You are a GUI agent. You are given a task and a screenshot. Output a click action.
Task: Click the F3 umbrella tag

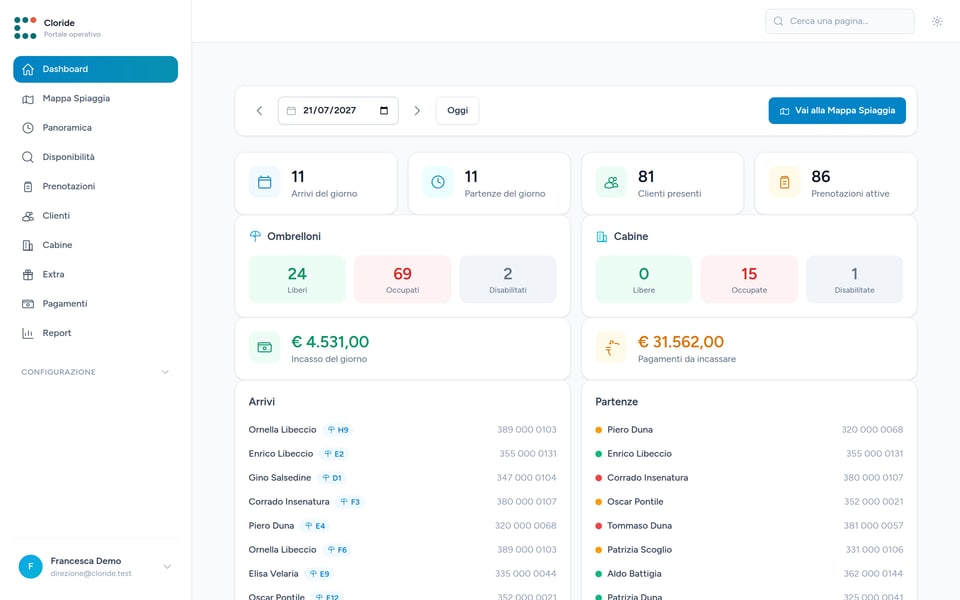pyautogui.click(x=350, y=502)
